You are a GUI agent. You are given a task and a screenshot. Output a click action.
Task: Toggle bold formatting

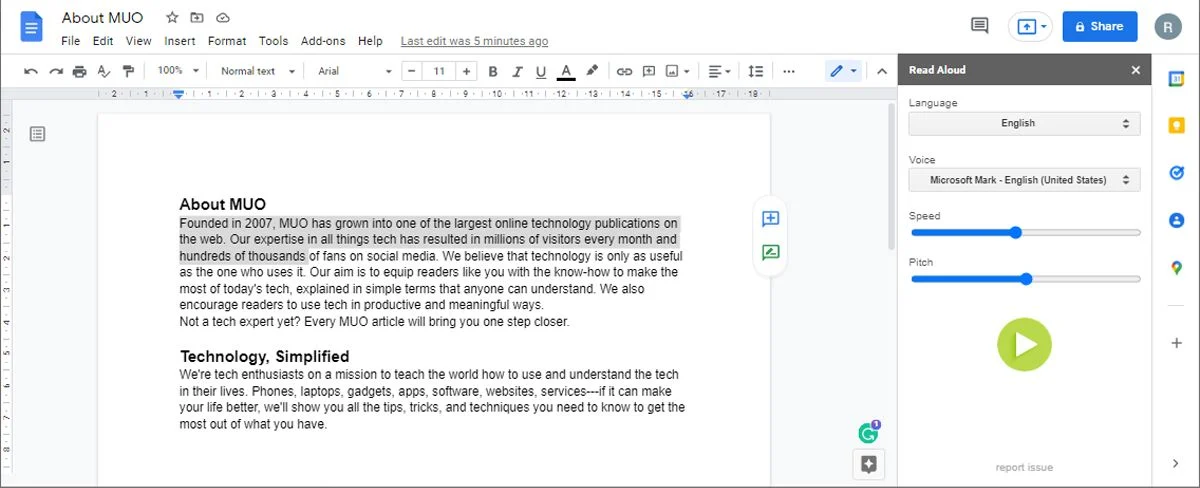coord(493,71)
